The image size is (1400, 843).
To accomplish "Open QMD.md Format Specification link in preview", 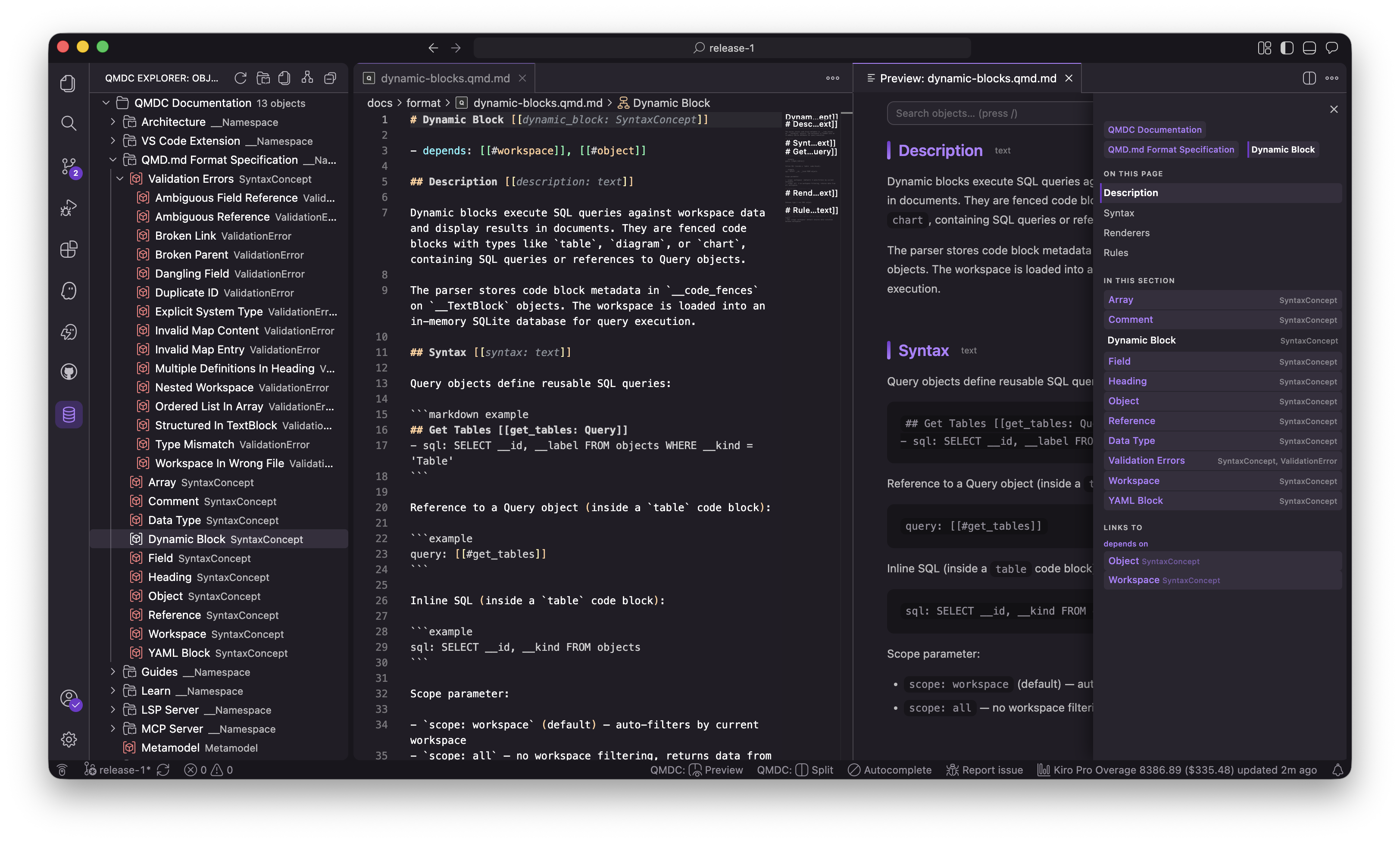I will (1171, 150).
